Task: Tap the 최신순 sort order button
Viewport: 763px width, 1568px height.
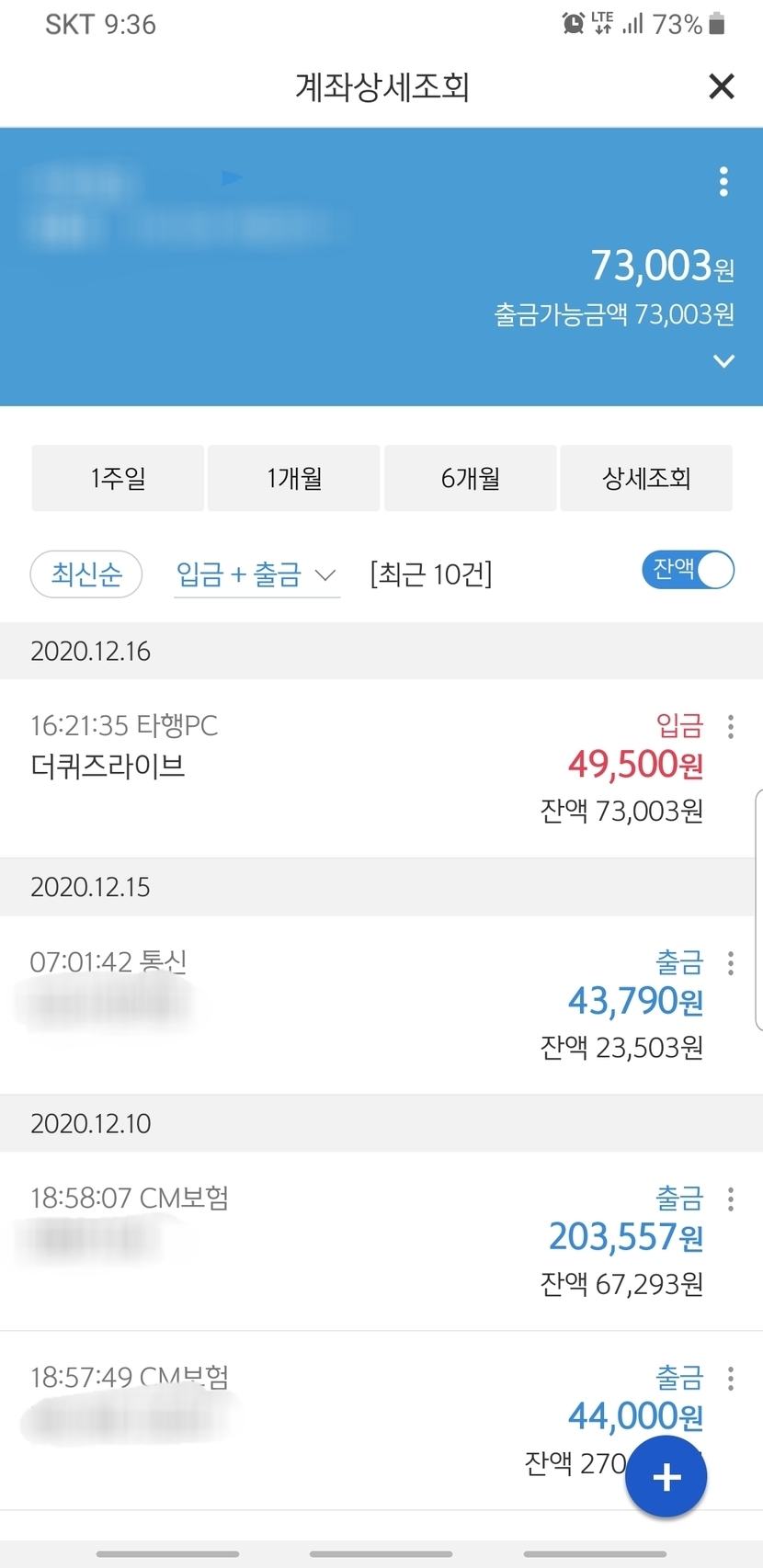Action: click(x=86, y=574)
